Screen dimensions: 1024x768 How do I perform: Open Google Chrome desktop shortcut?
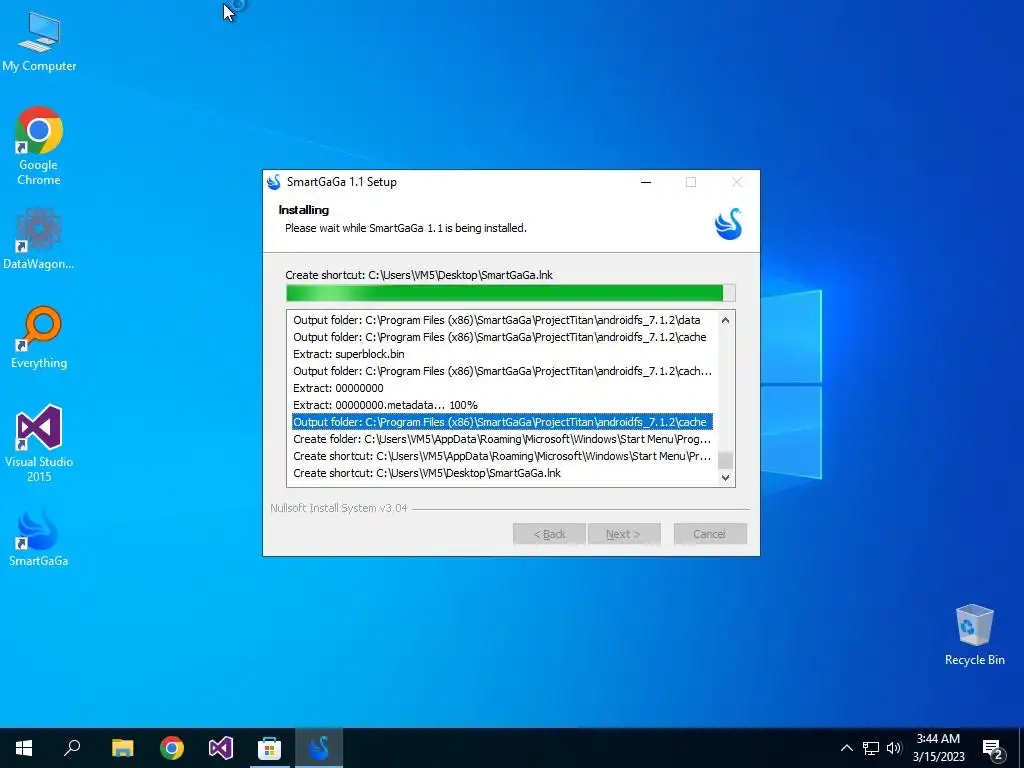[x=39, y=146]
